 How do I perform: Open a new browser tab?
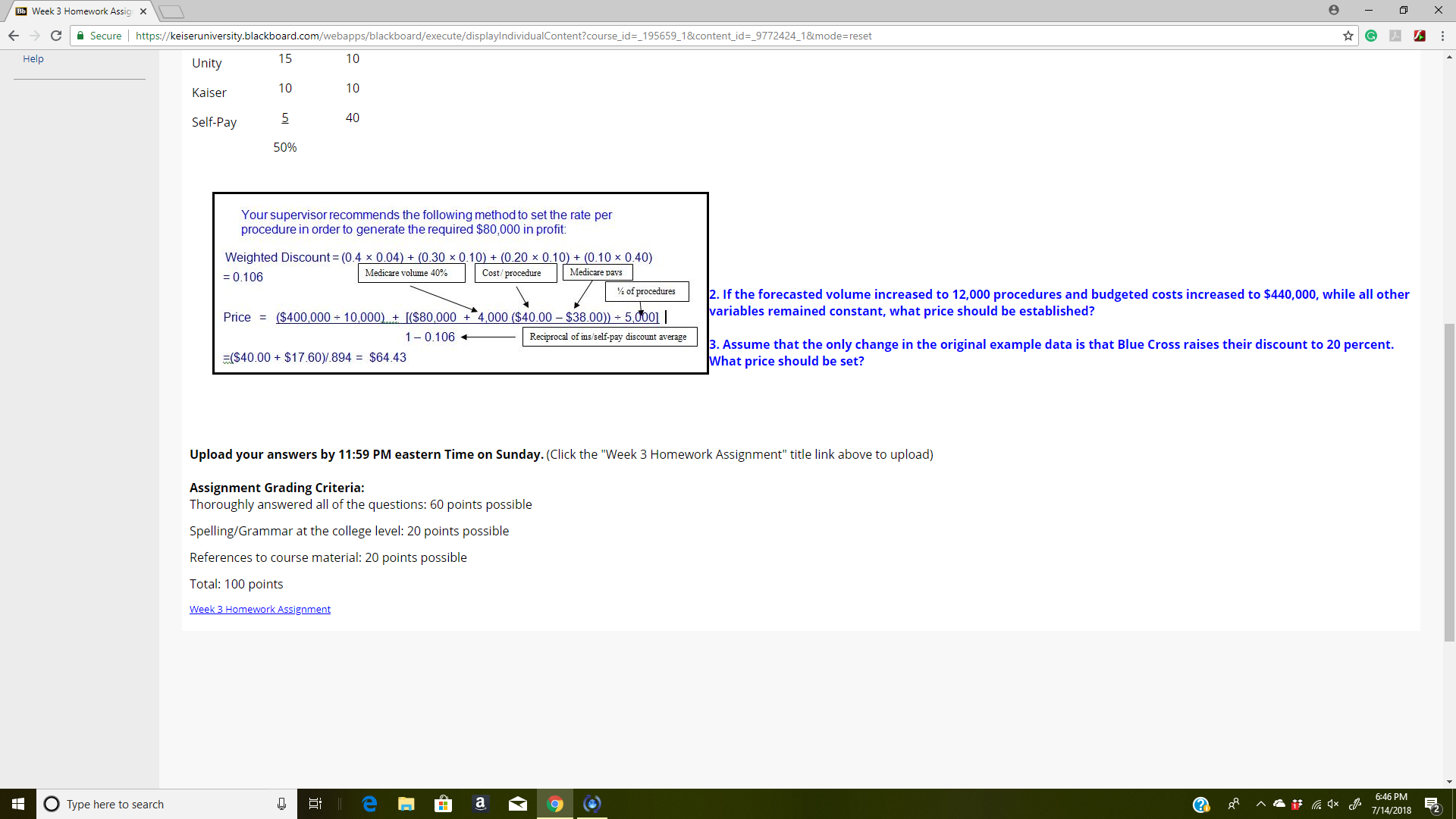[172, 11]
